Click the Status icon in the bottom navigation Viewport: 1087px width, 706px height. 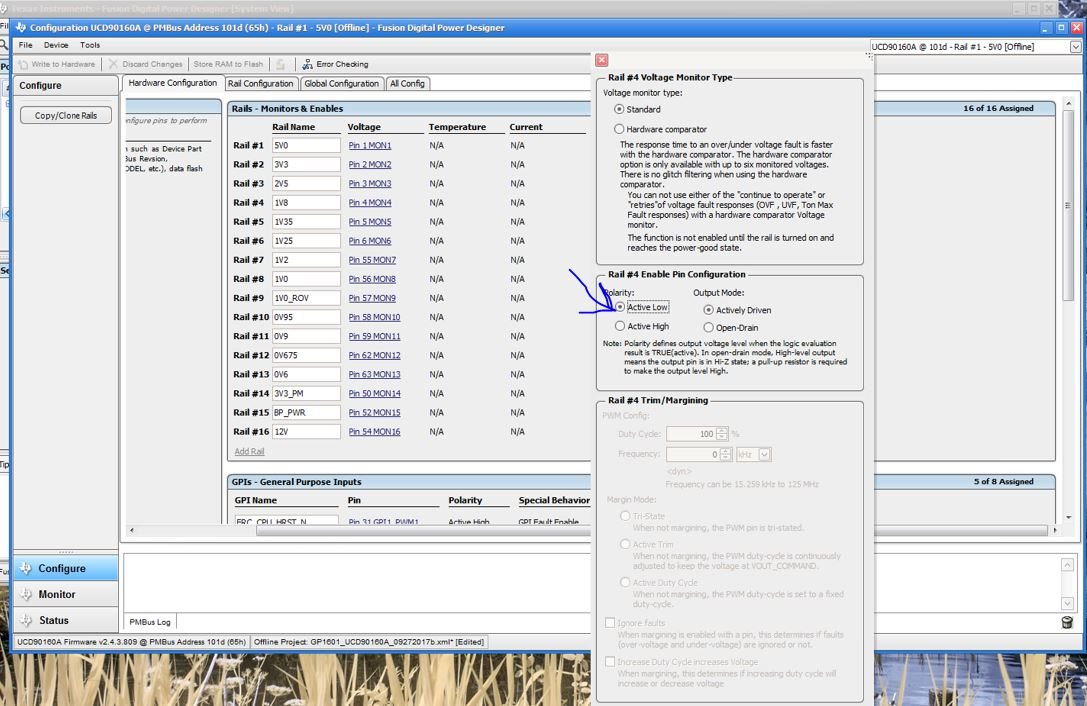[x=26, y=620]
